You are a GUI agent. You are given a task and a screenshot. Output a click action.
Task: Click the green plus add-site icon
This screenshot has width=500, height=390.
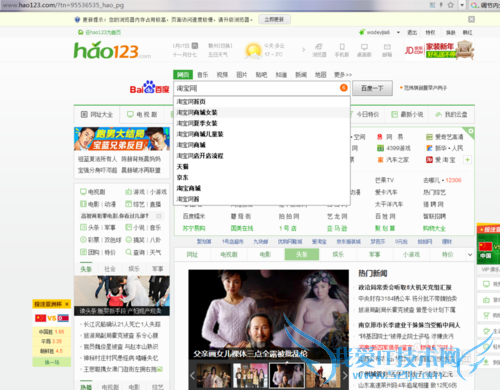[467, 160]
